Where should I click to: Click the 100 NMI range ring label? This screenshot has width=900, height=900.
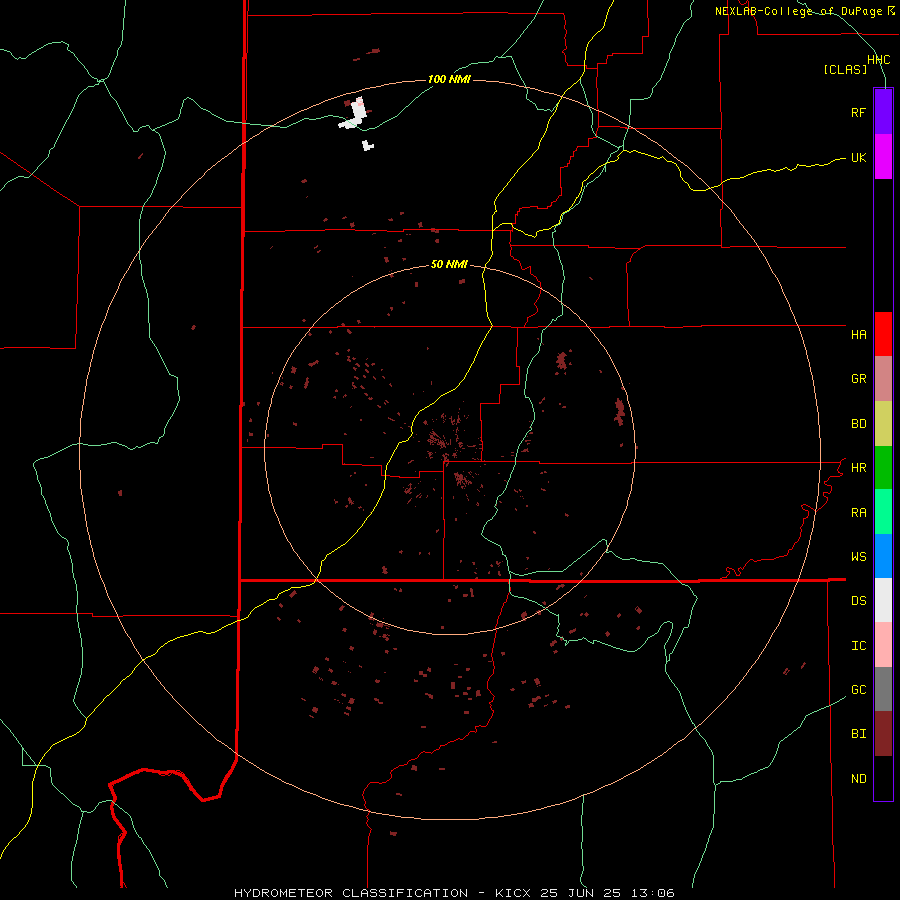point(449,79)
